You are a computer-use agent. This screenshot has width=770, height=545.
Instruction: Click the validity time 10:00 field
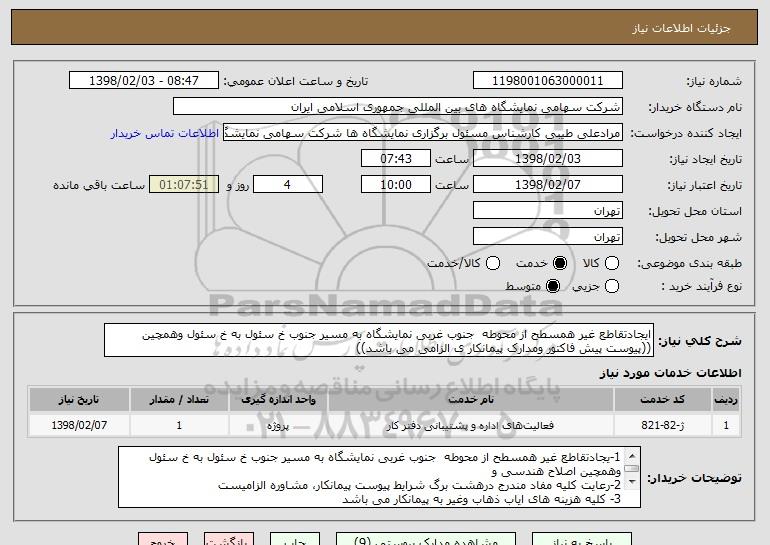point(396,185)
